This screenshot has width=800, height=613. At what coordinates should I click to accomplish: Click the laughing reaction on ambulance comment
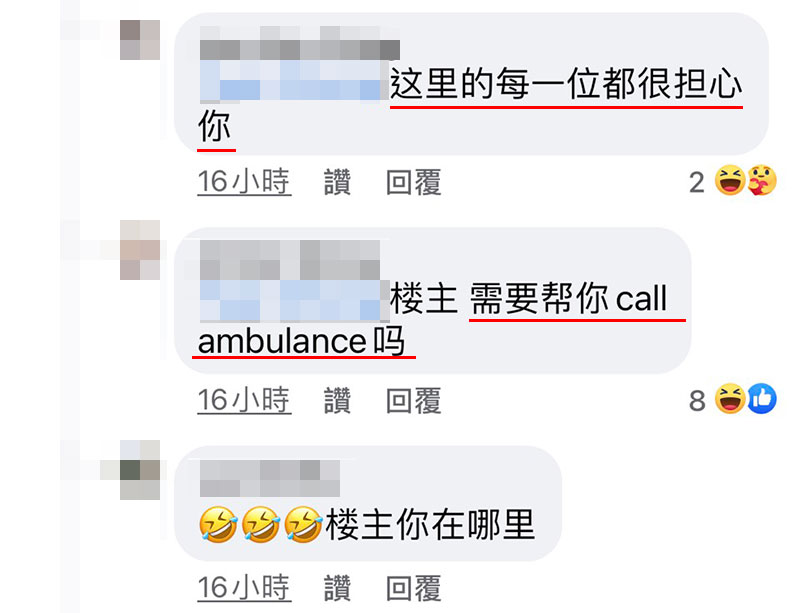(730, 399)
